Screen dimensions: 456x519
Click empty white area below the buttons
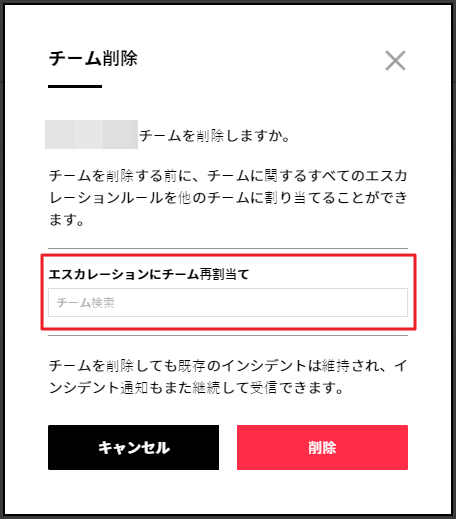228,492
